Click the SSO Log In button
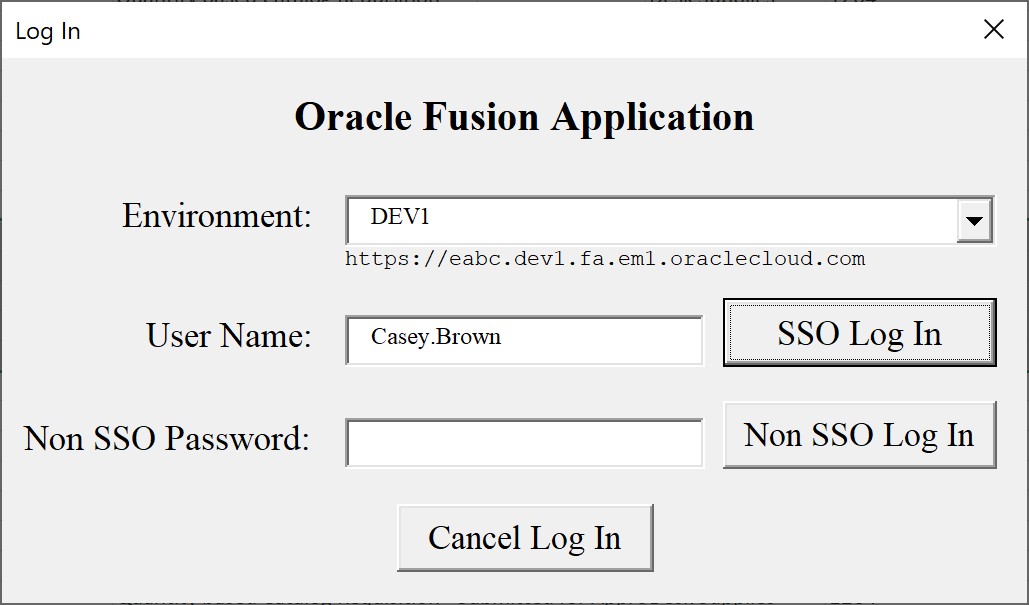The height and width of the screenshot is (605, 1029). pos(858,333)
